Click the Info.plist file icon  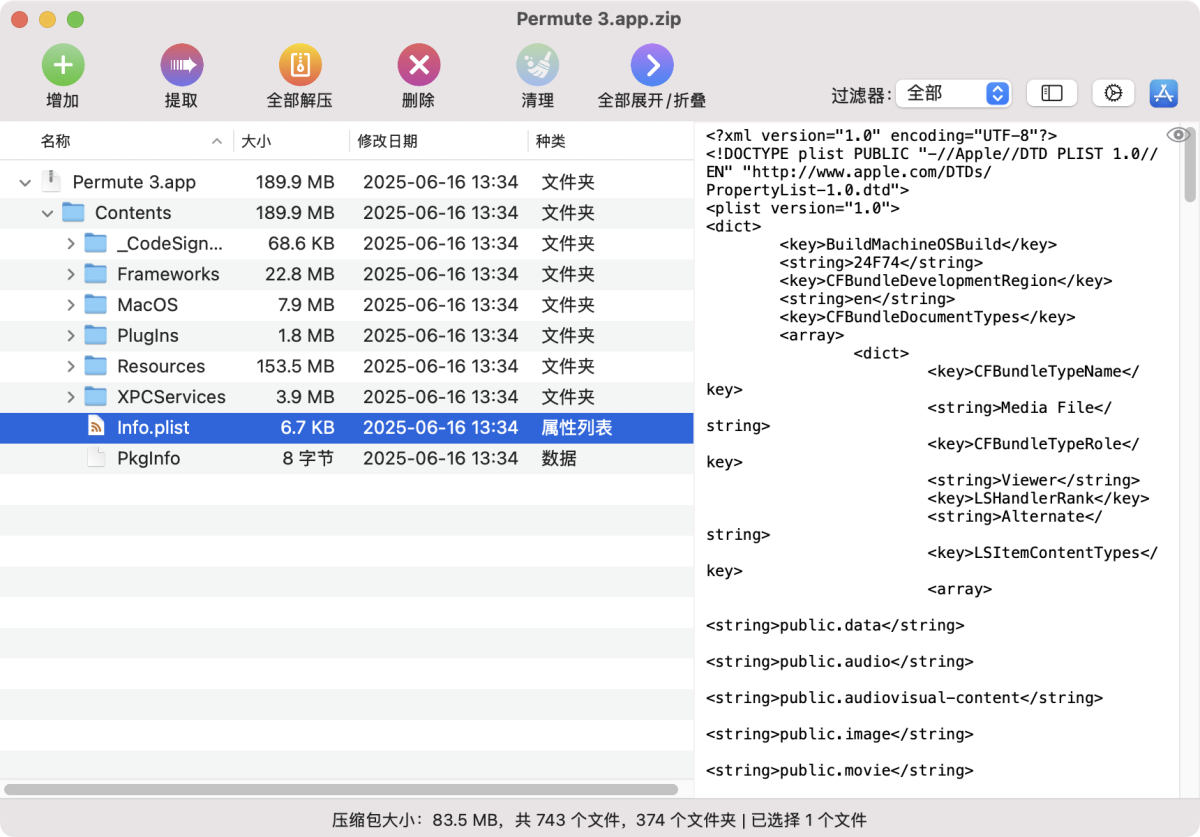[x=96, y=427]
